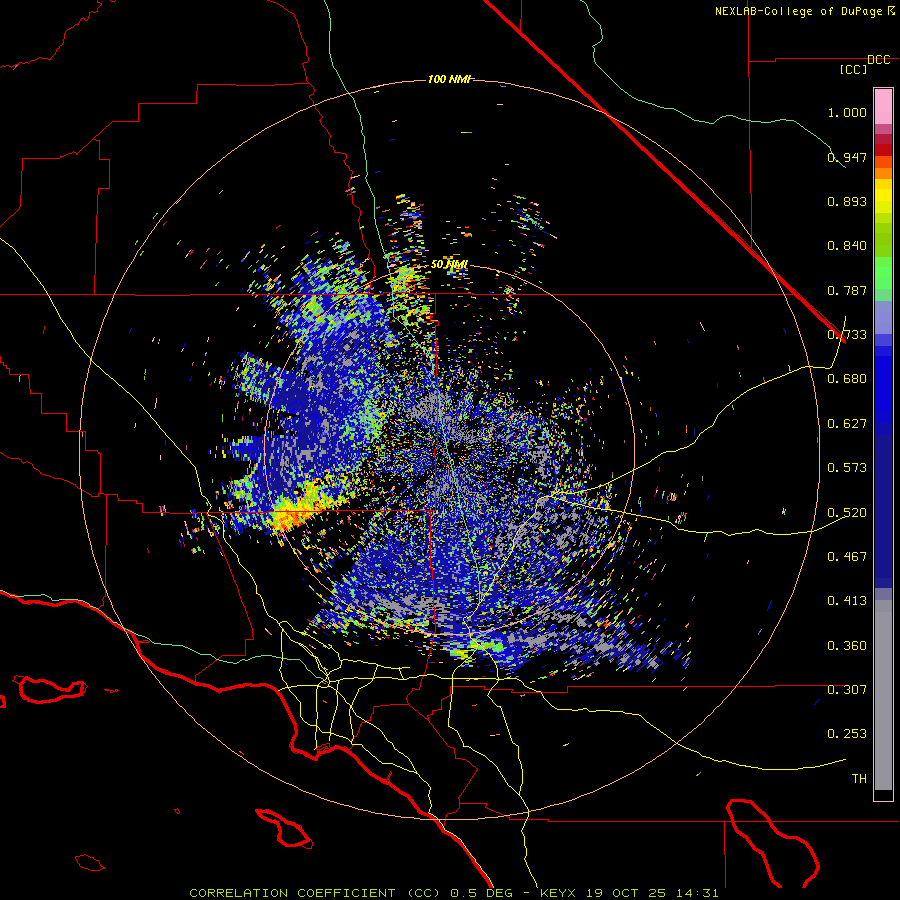Click the TH label at the scale bottom
900x900 pixels.
pyautogui.click(x=859, y=779)
